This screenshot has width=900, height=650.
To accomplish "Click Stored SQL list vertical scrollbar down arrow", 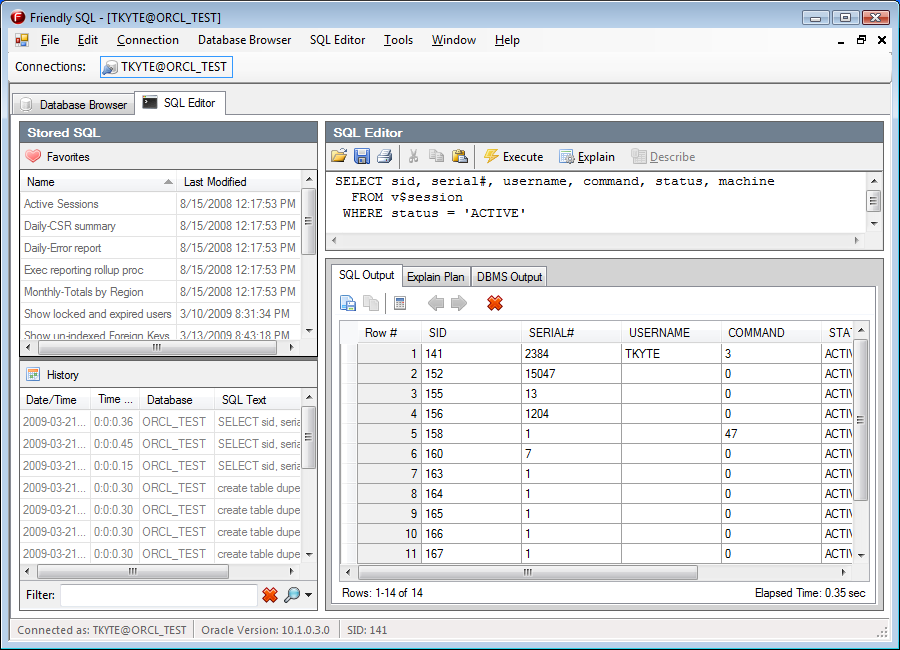I will (309, 331).
